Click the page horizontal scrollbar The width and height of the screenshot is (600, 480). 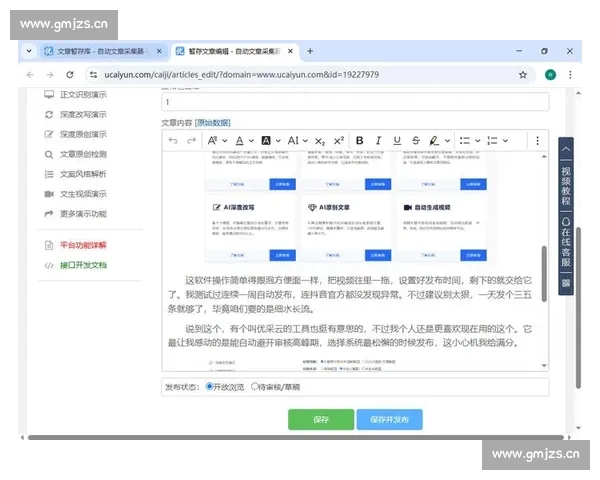click(296, 437)
